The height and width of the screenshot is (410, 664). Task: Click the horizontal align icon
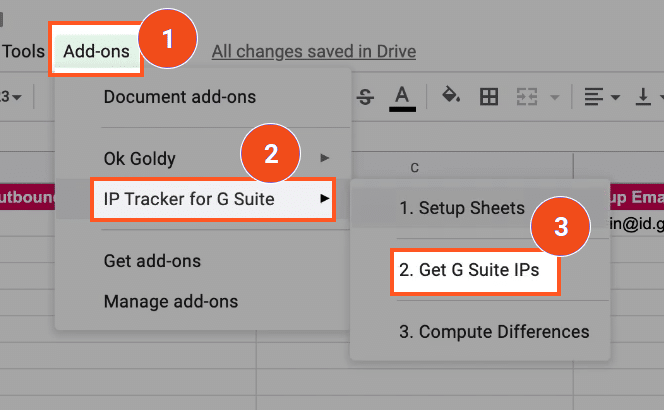[594, 97]
